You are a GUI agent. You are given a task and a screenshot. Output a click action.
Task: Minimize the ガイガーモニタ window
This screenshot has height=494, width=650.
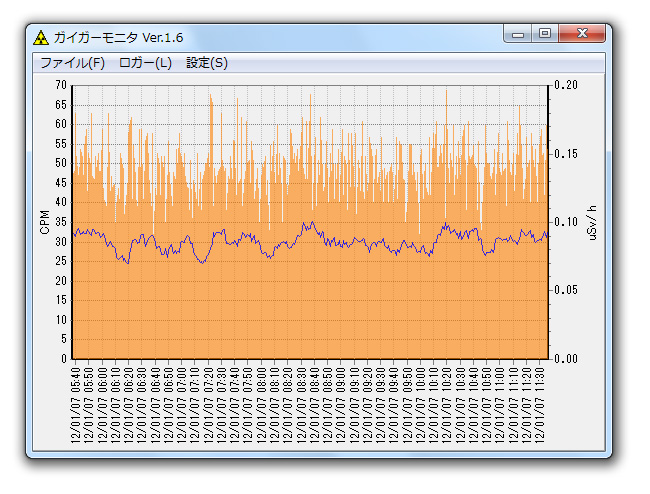[518, 34]
